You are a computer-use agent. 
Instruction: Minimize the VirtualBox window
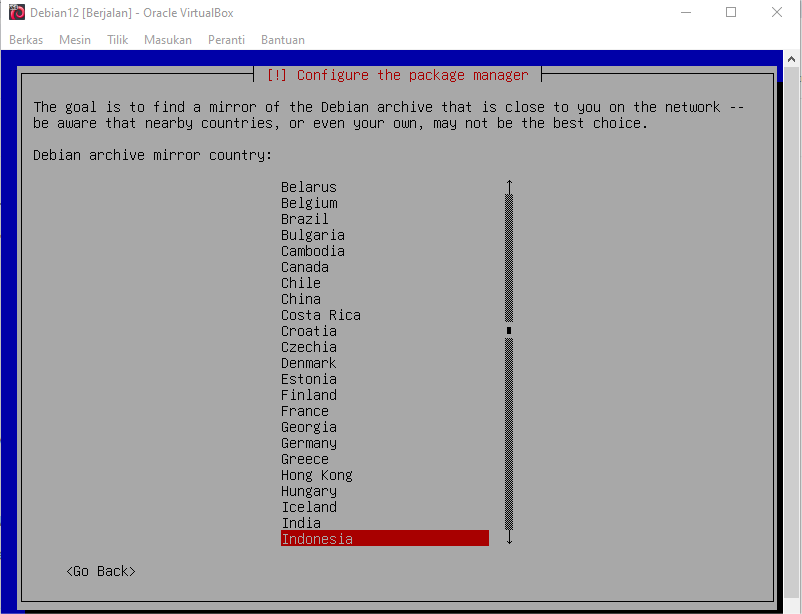click(x=685, y=13)
